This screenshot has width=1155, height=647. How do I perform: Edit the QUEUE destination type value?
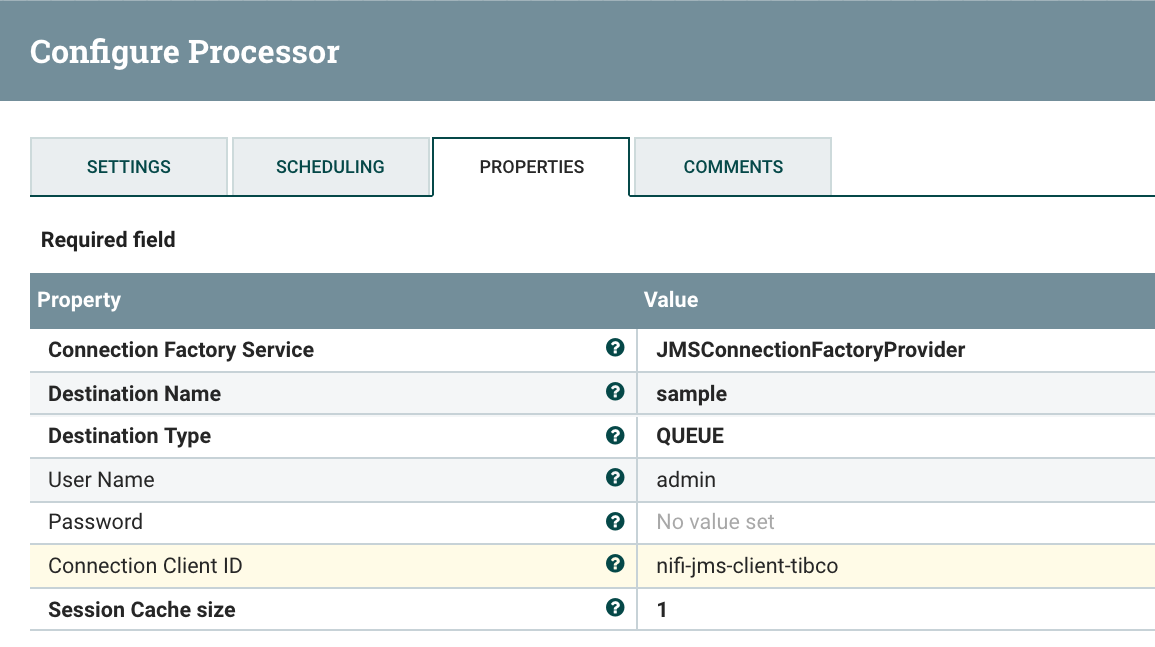pyautogui.click(x=682, y=436)
